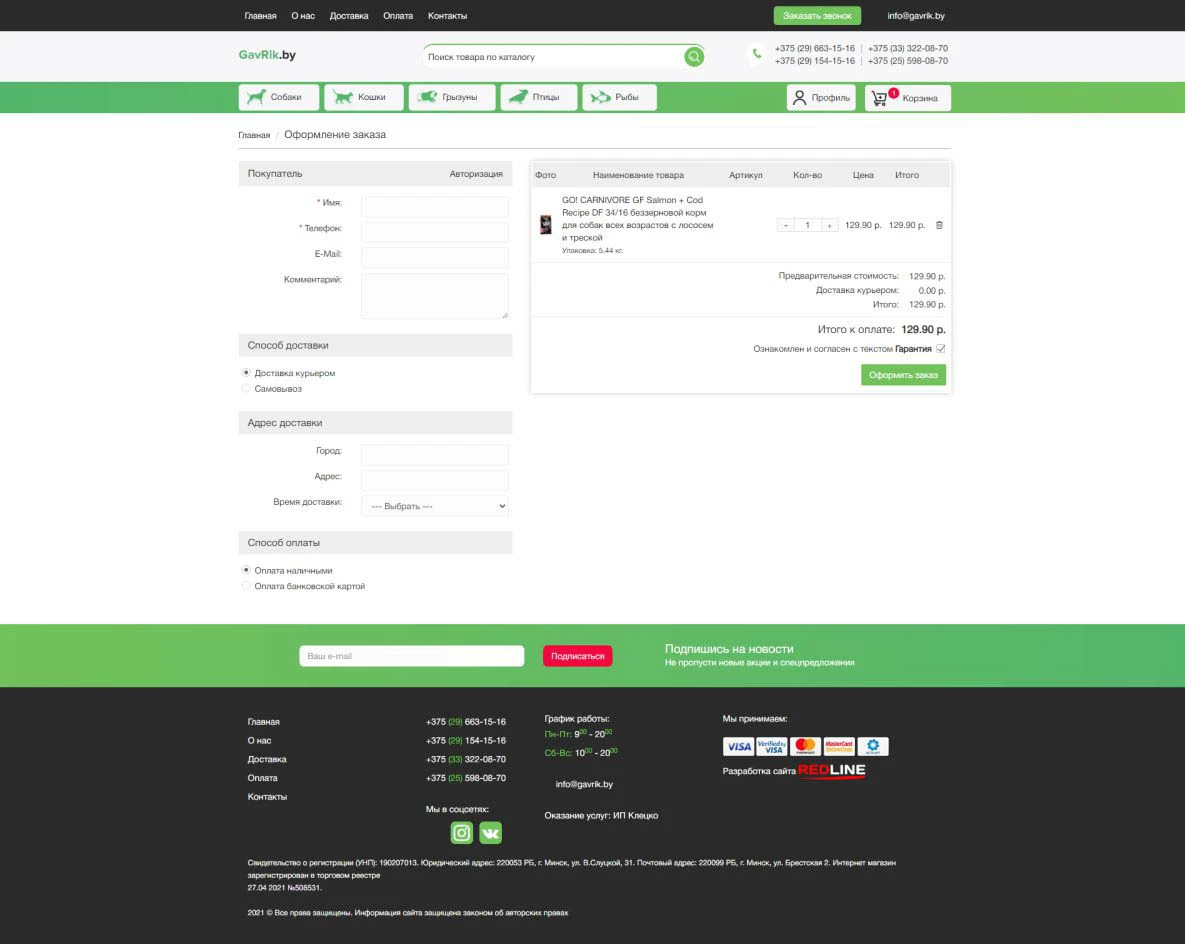This screenshot has height=944, width=1185.
Task: Click the GO! CARNIVORE product thumbnail
Action: pyautogui.click(x=546, y=224)
